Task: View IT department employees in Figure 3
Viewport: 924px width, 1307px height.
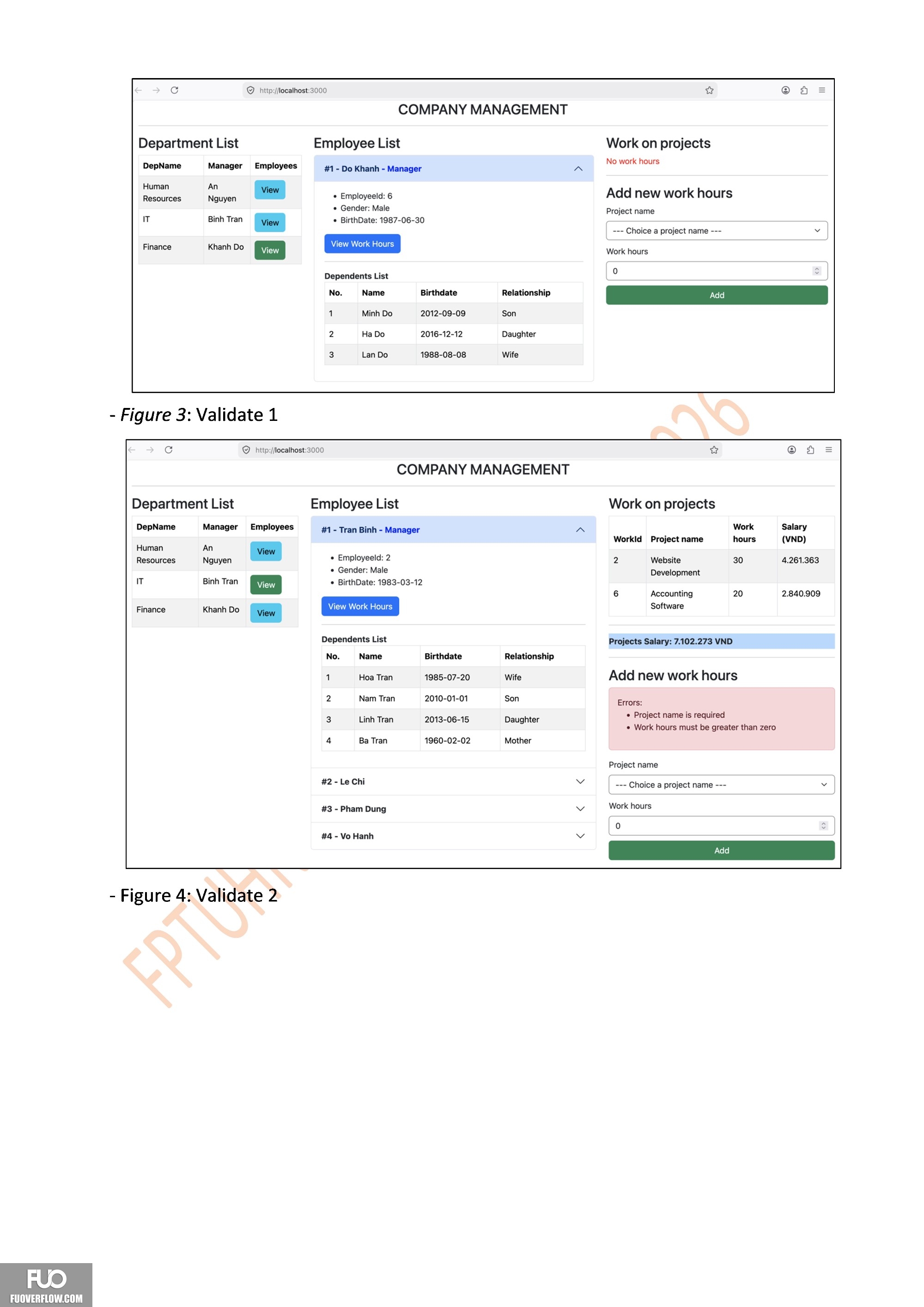Action: [270, 223]
